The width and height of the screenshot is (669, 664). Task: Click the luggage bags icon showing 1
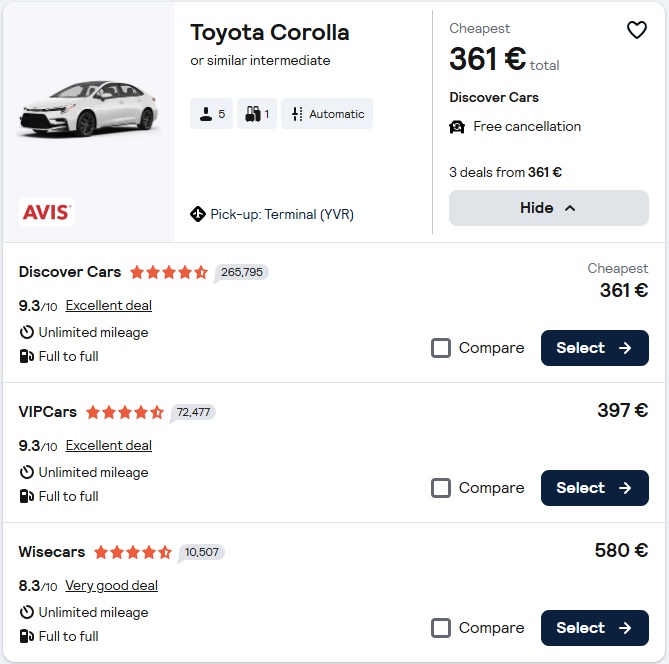click(x=253, y=114)
